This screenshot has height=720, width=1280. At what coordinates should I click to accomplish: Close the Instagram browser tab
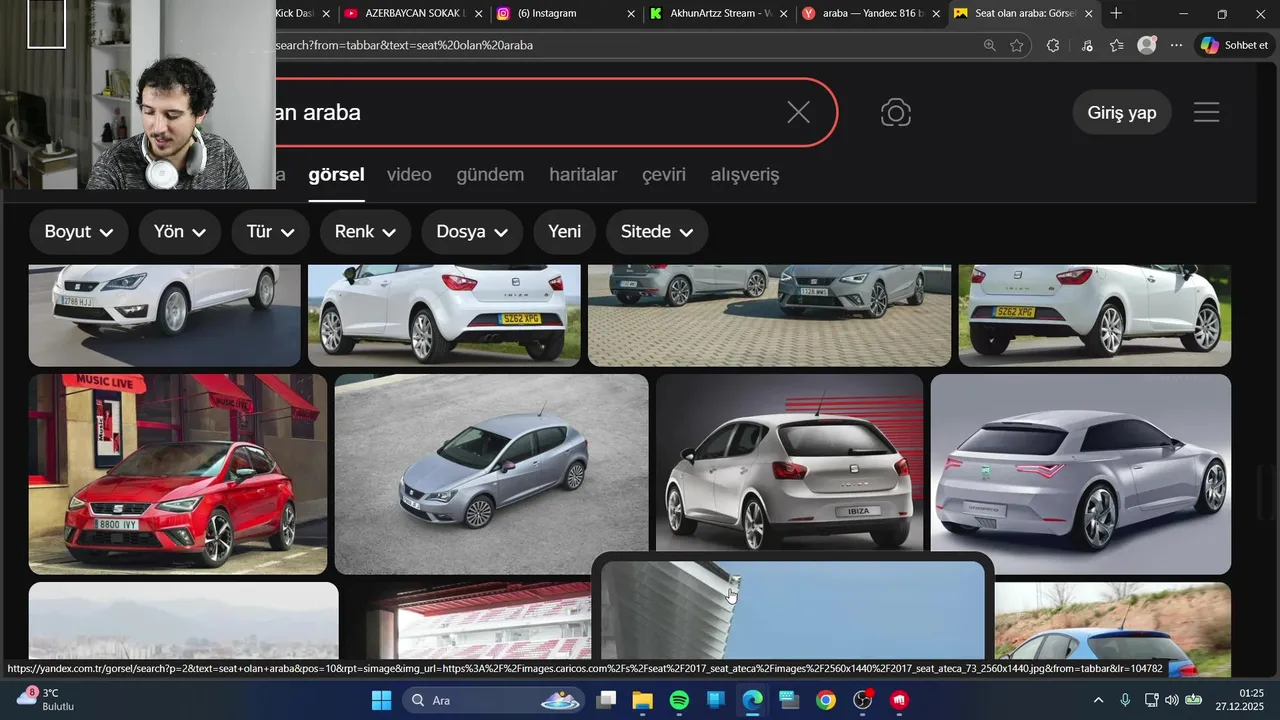pos(631,14)
